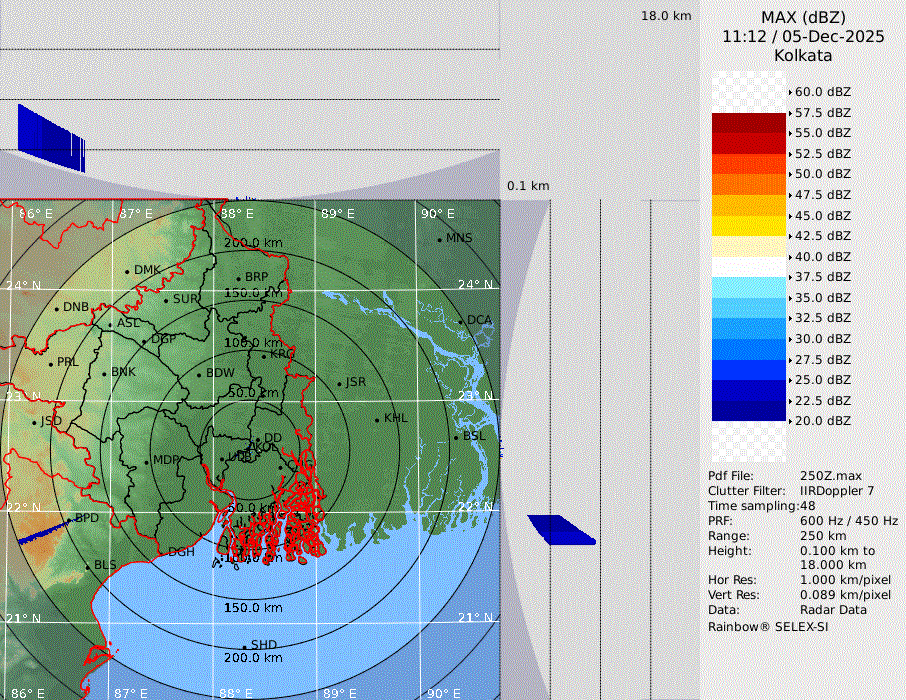Select the MDP station point
Viewport: 906px width, 700px height.
146,462
